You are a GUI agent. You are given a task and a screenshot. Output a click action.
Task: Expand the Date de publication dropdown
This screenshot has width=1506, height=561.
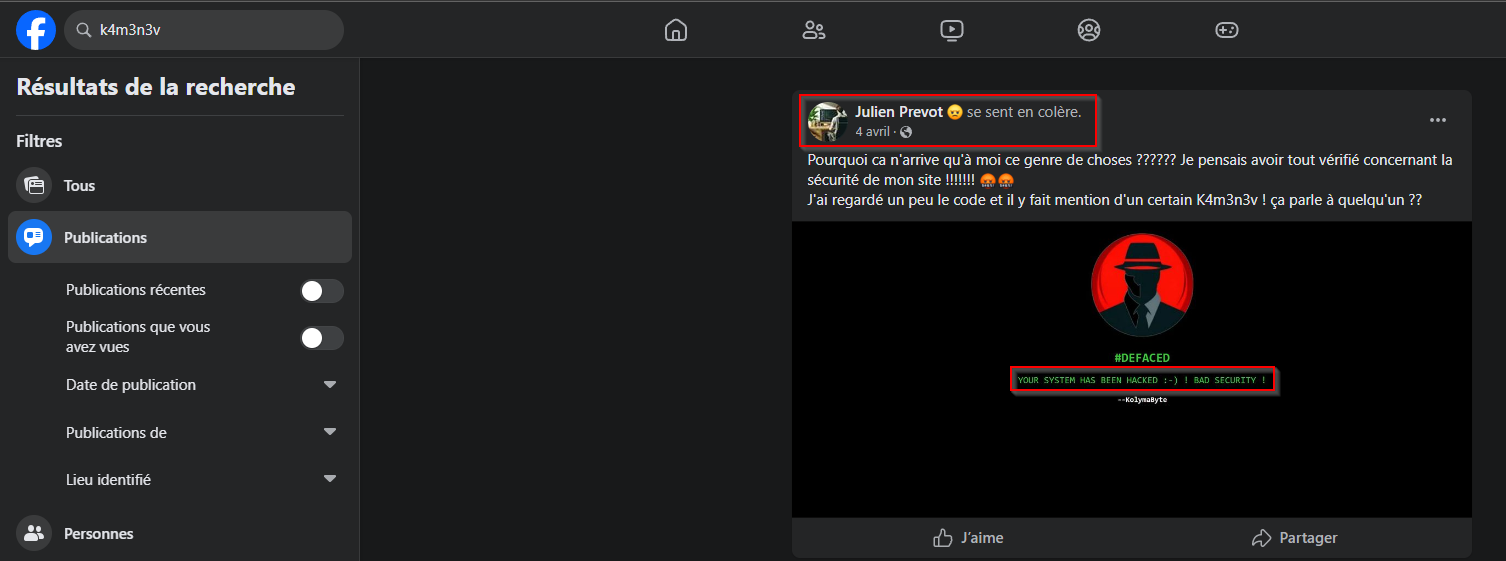tap(329, 385)
